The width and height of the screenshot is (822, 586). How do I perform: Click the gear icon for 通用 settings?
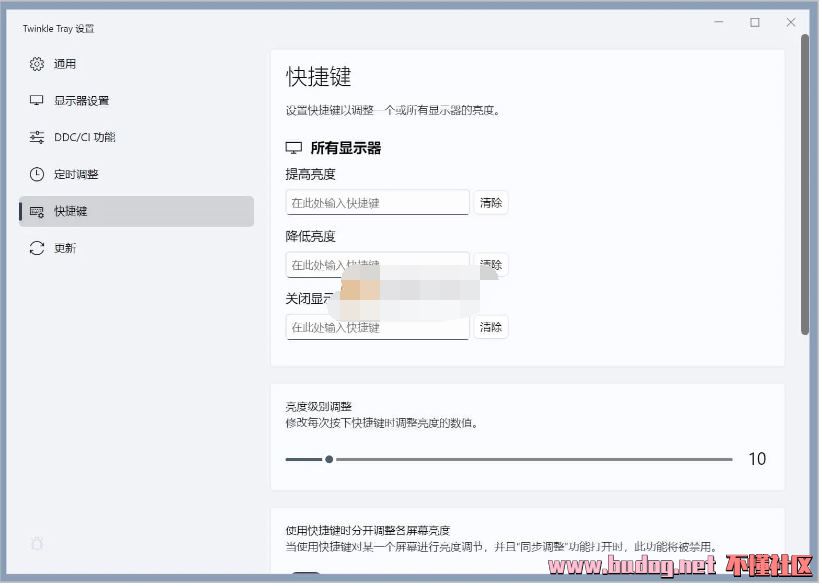(37, 64)
